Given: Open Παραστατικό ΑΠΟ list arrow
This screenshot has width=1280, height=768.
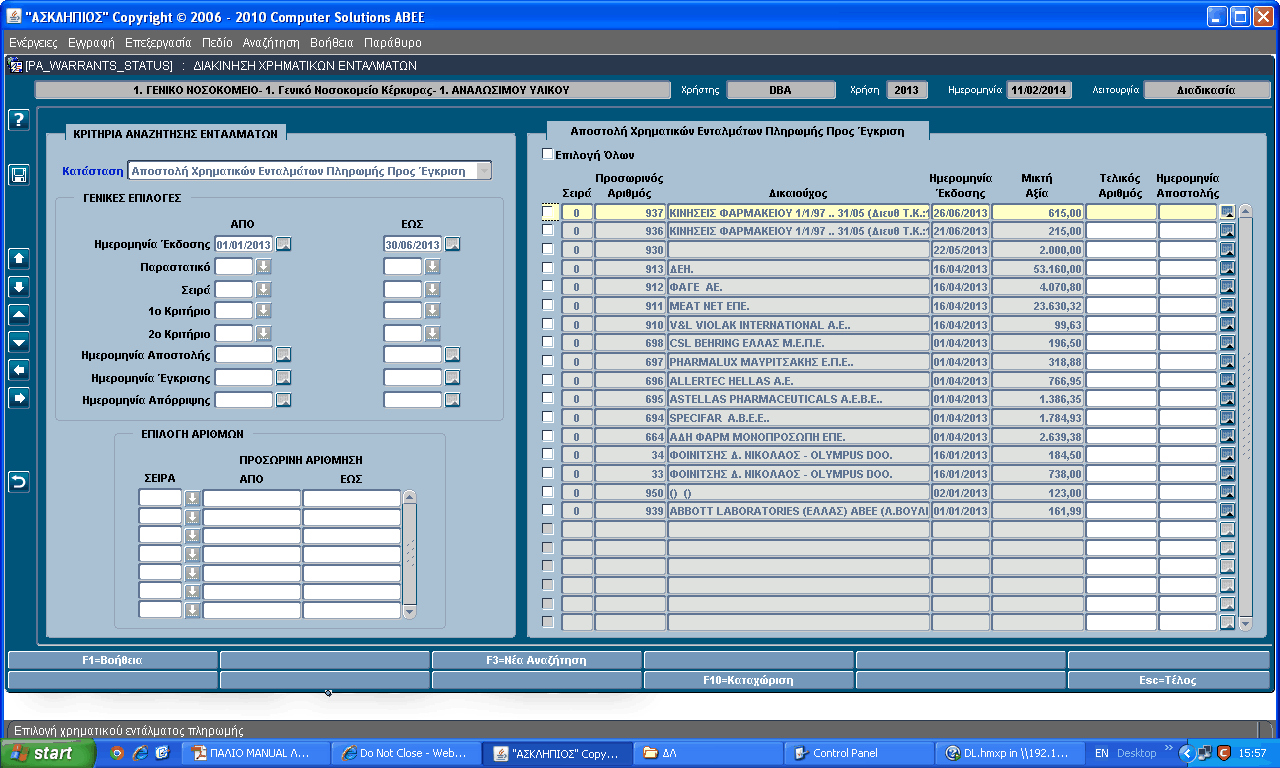Looking at the screenshot, I should click(x=263, y=266).
